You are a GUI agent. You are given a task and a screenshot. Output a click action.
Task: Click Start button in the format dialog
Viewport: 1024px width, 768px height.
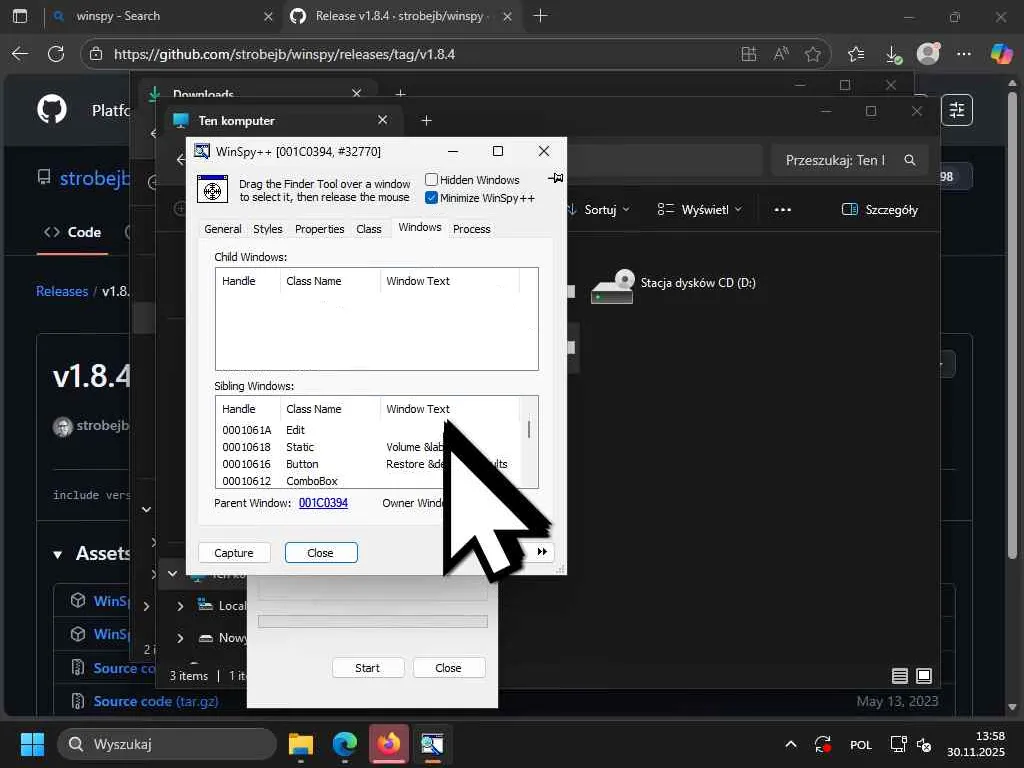368,668
